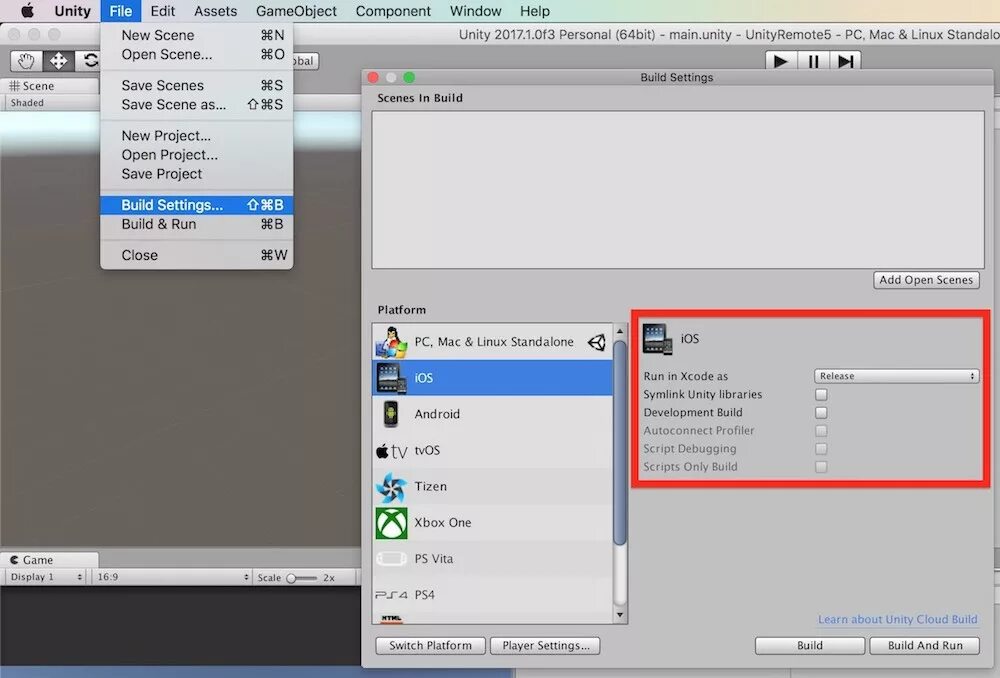Click the iOS platform icon in list
Image resolution: width=1000 pixels, height=678 pixels.
(391, 378)
